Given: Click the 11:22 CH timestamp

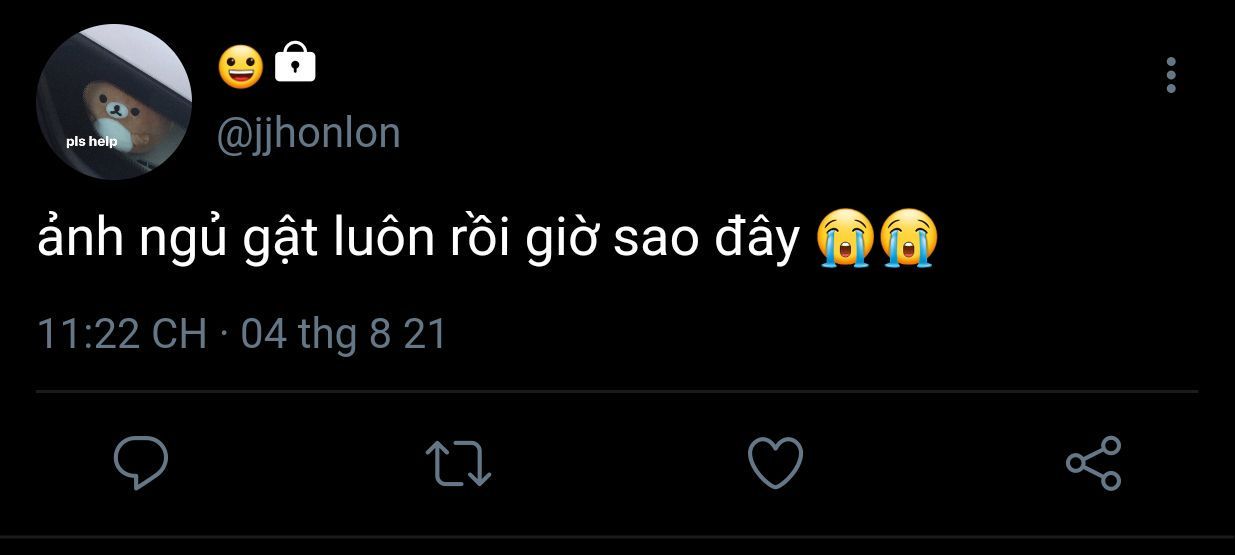Looking at the screenshot, I should pyautogui.click(x=122, y=333).
